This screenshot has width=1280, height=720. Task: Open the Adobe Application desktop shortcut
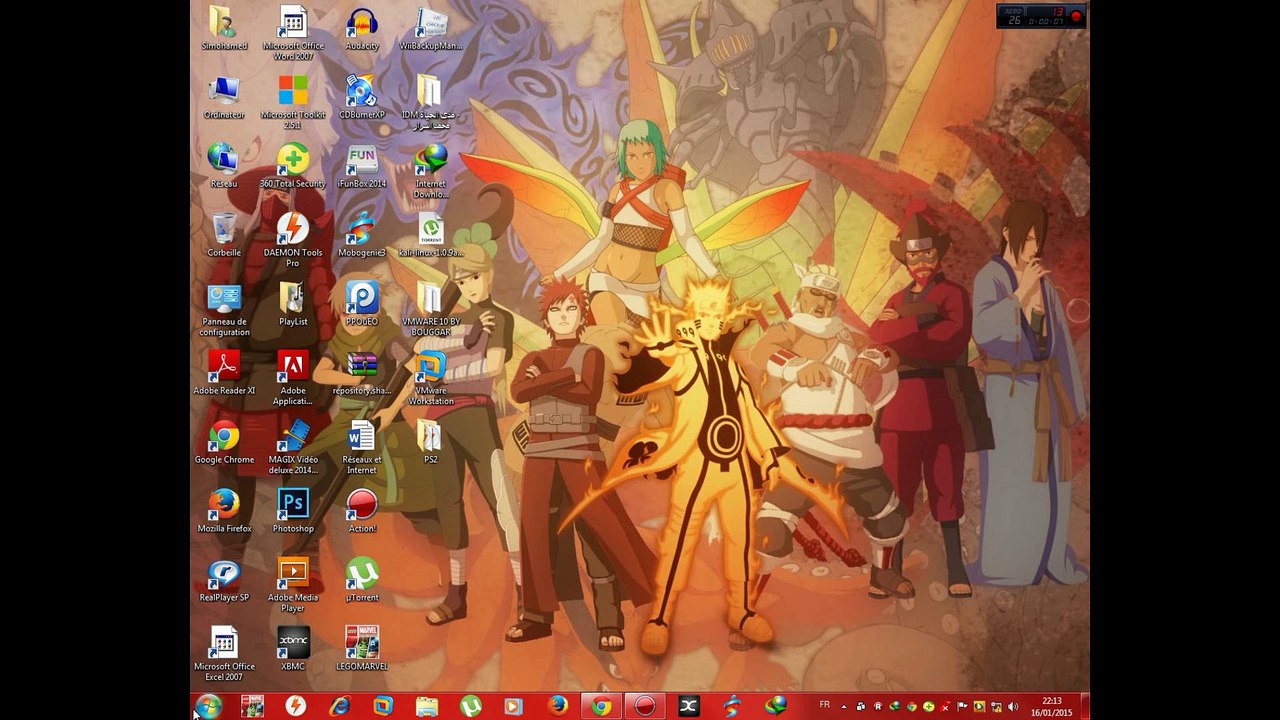[x=293, y=378]
